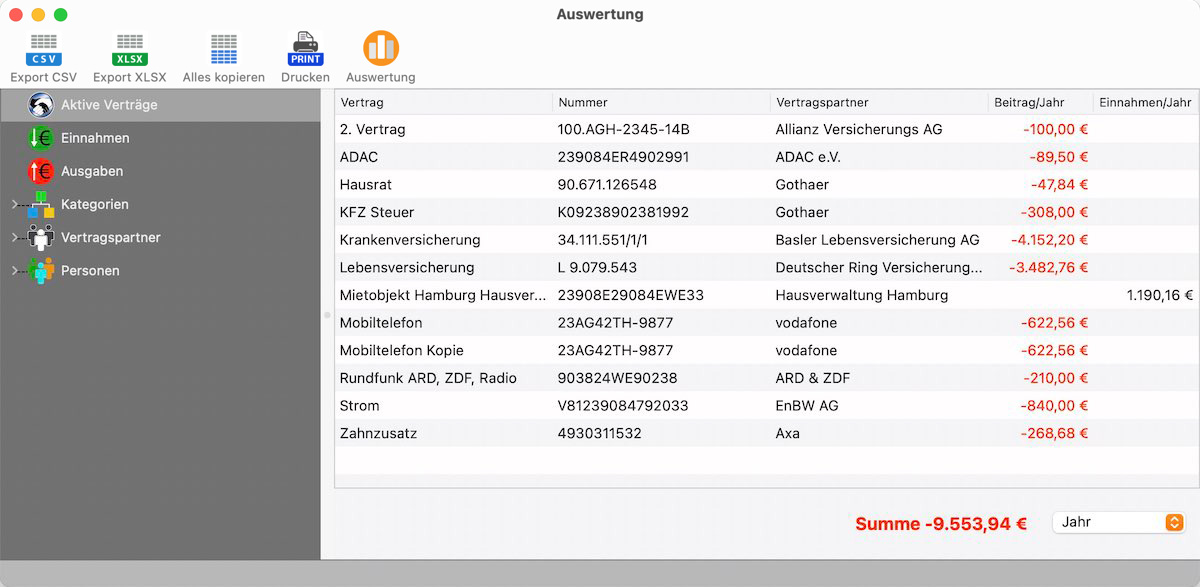Image resolution: width=1200 pixels, height=587 pixels.
Task: Click the Vertragspartner people icon
Action: pyautogui.click(x=41, y=237)
